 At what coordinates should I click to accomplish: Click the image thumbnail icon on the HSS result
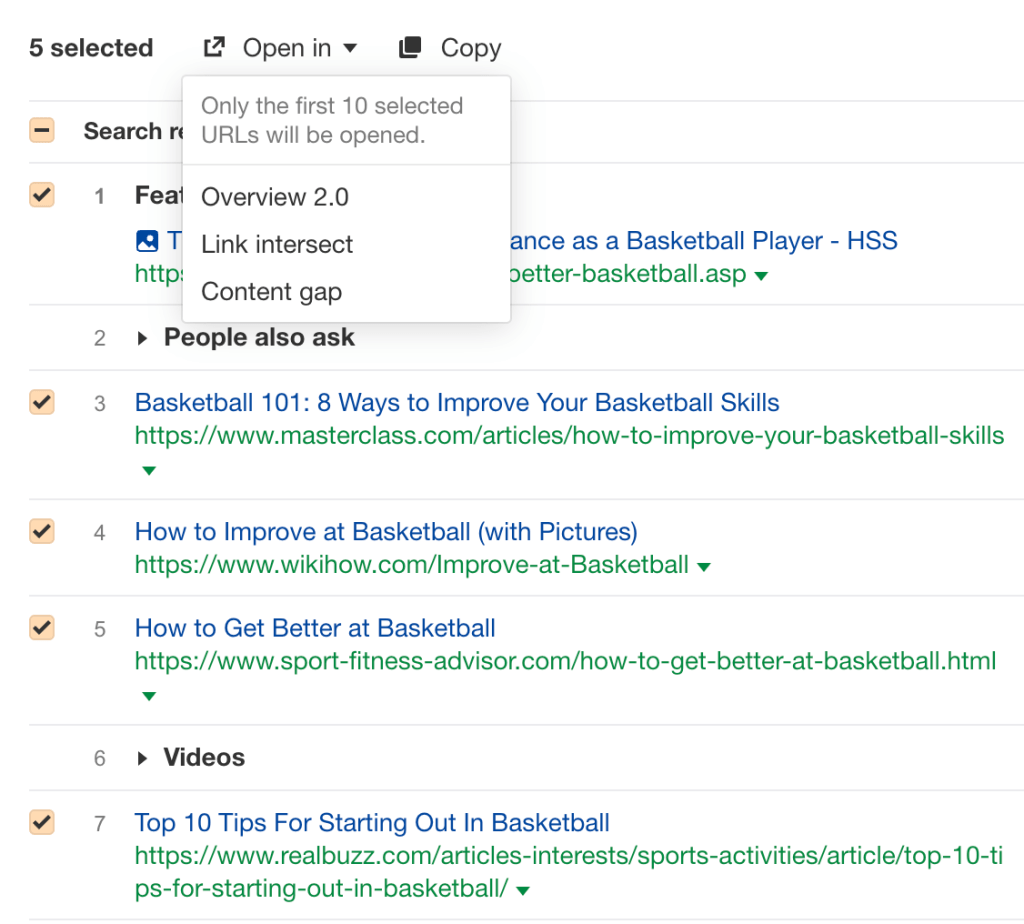coord(147,241)
